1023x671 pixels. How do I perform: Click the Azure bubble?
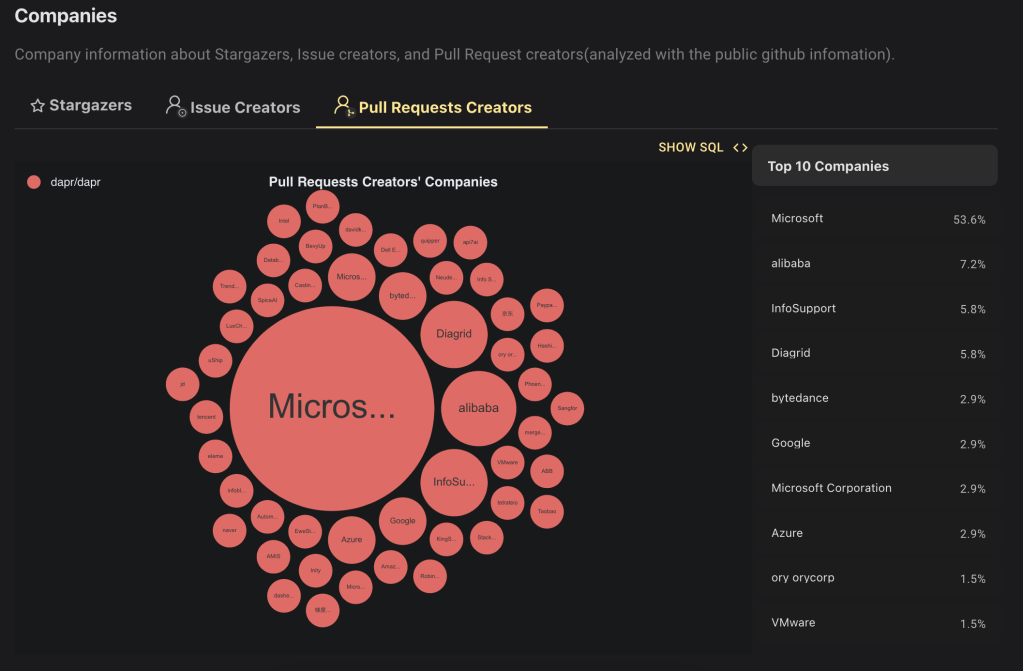[x=352, y=539]
